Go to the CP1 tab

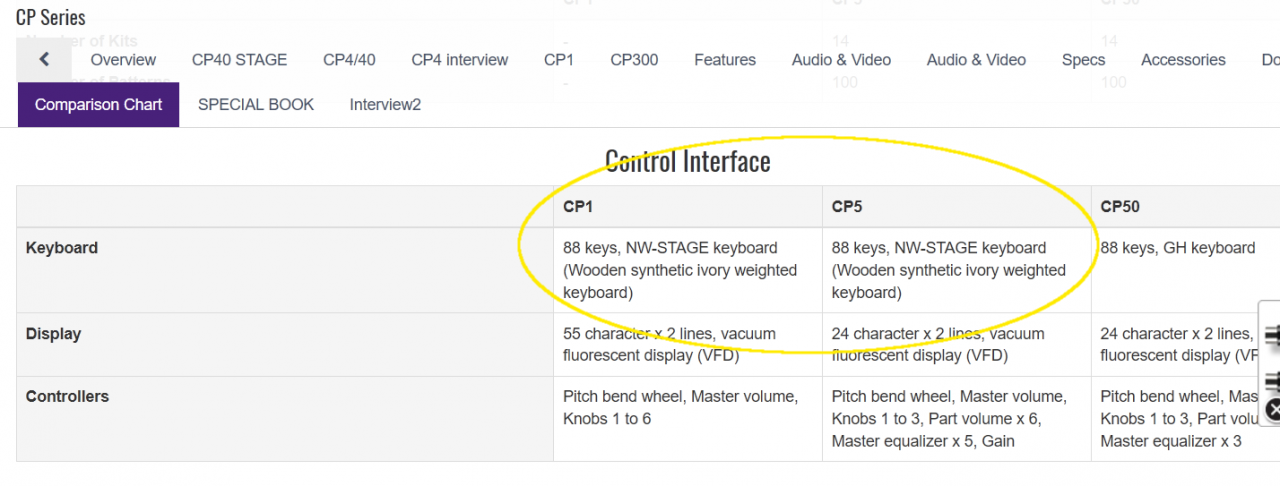tap(559, 60)
